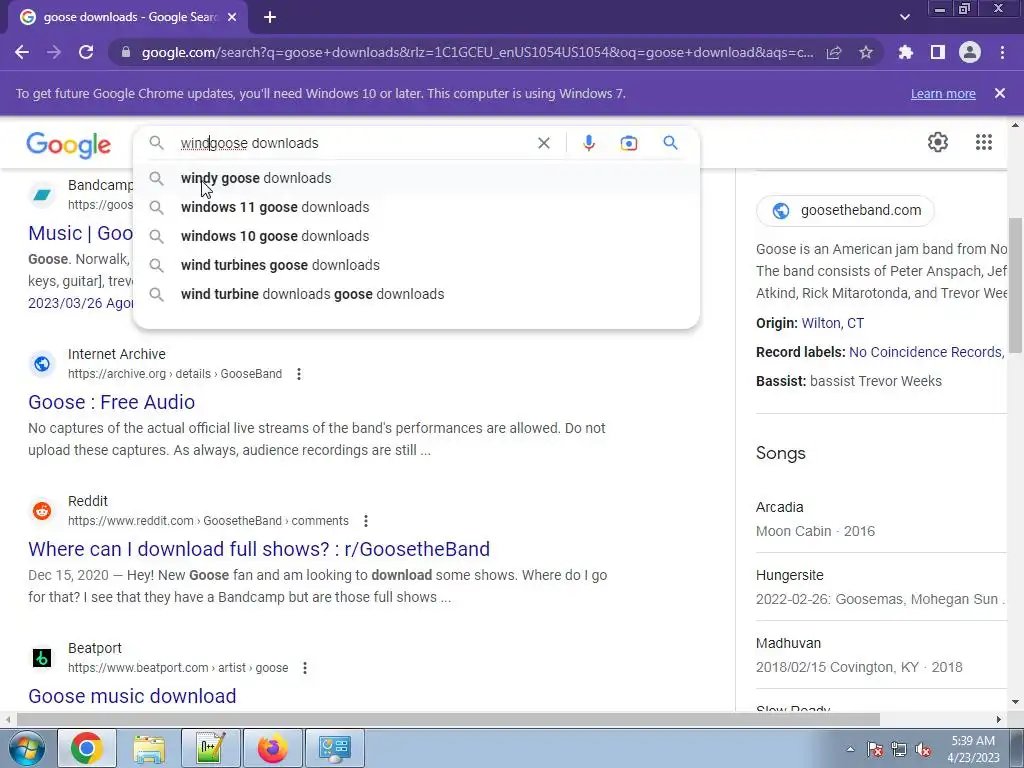Open the Beatport result options menu
1024x768 pixels.
(304, 668)
